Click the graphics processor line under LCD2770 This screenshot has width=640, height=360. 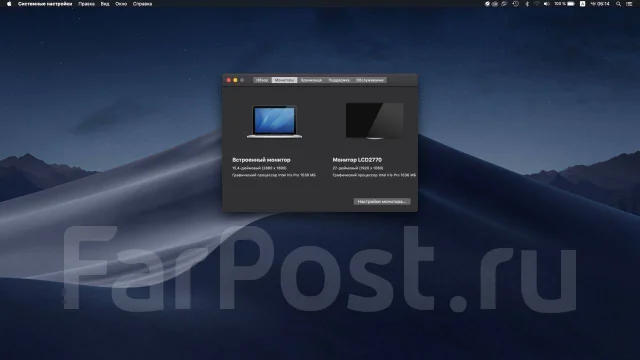click(x=374, y=175)
